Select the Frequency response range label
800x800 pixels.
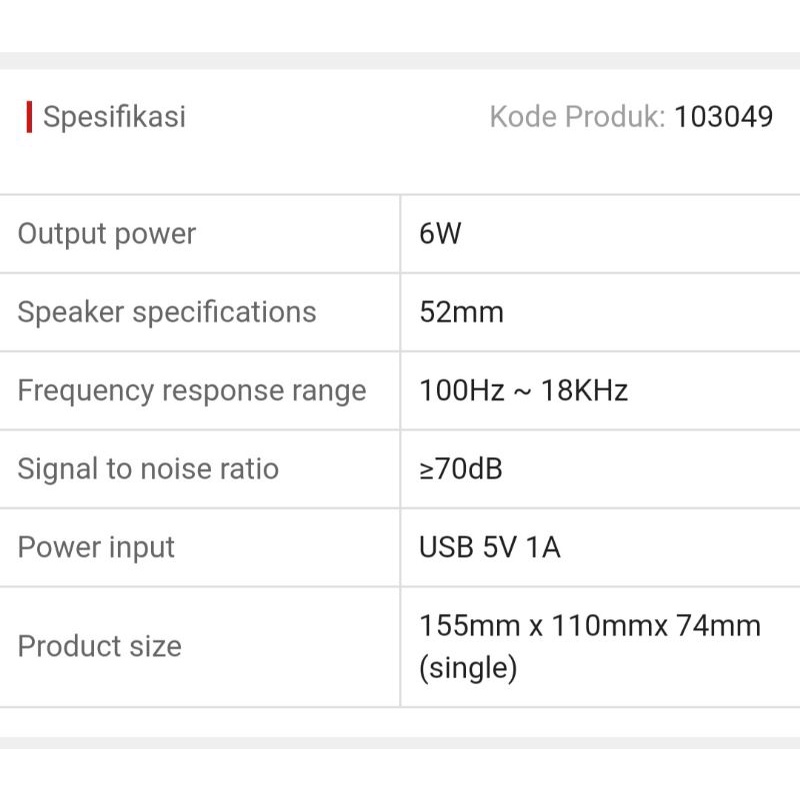[192, 390]
